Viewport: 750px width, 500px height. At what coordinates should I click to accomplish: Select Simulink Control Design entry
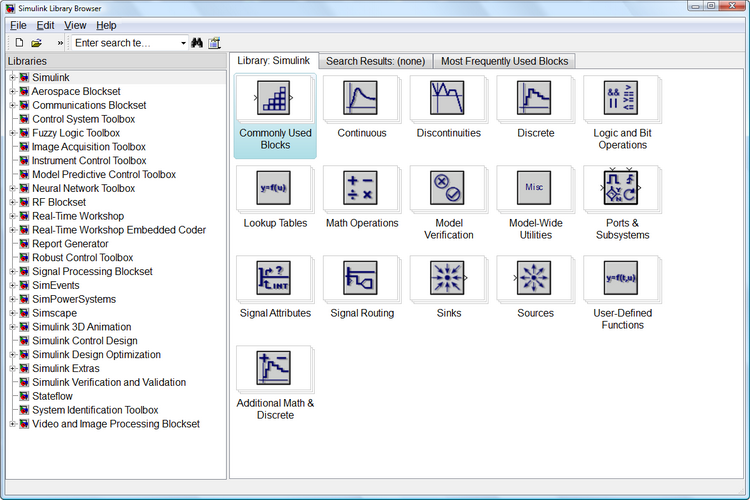pyautogui.click(x=85, y=341)
